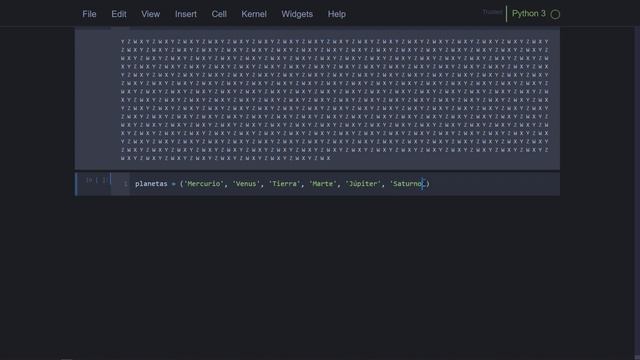The image size is (640, 360).
Task: Click the 'Júpiter' string in code
Action: coord(362,184)
